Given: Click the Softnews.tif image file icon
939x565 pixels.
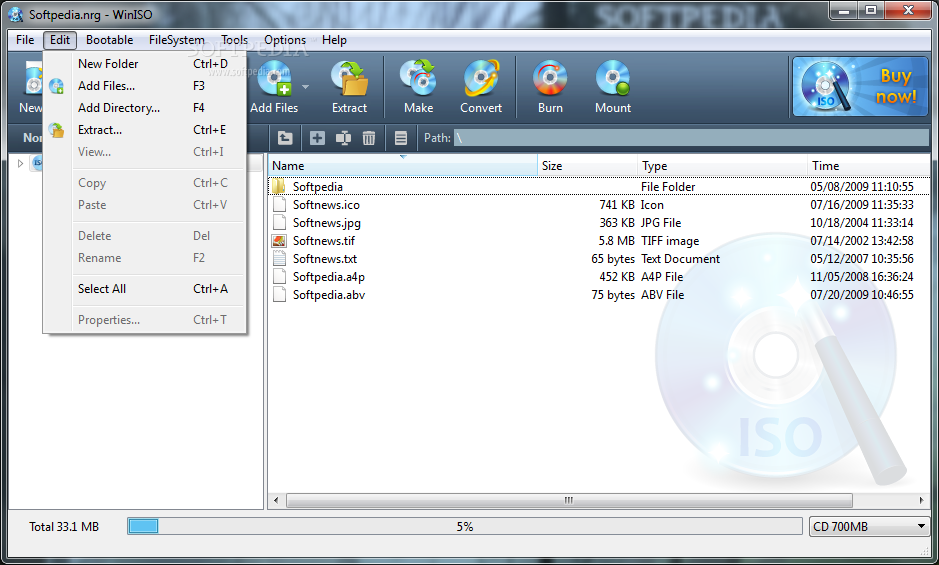Looking at the screenshot, I should 279,241.
